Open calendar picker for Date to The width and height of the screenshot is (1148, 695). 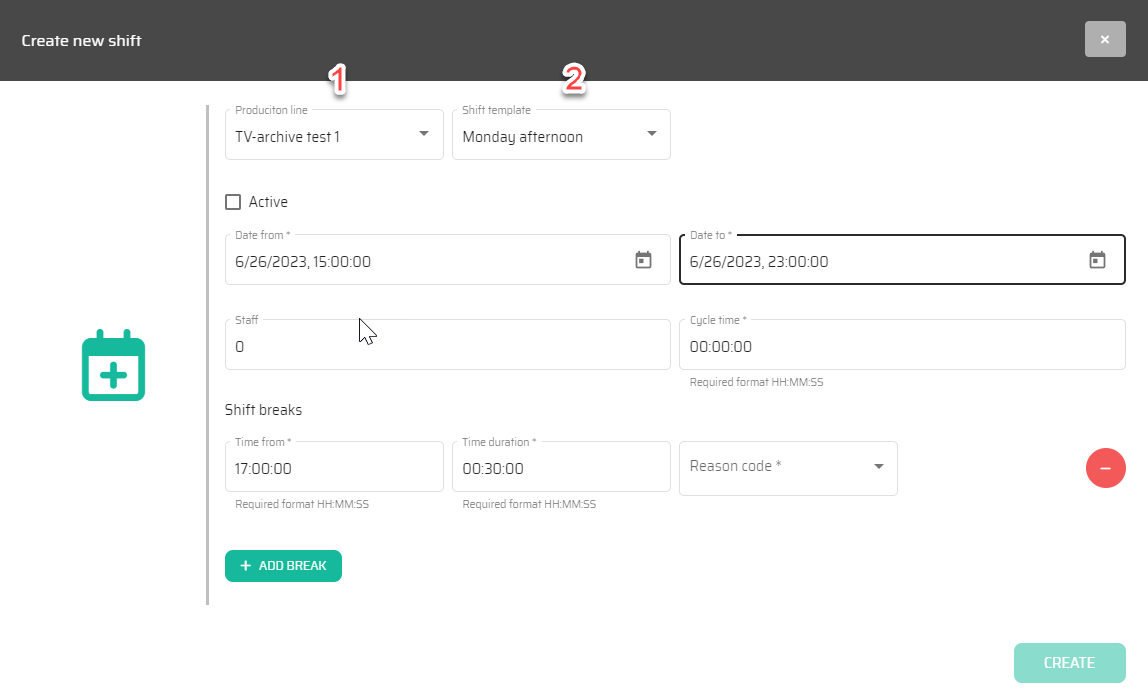(x=1097, y=261)
